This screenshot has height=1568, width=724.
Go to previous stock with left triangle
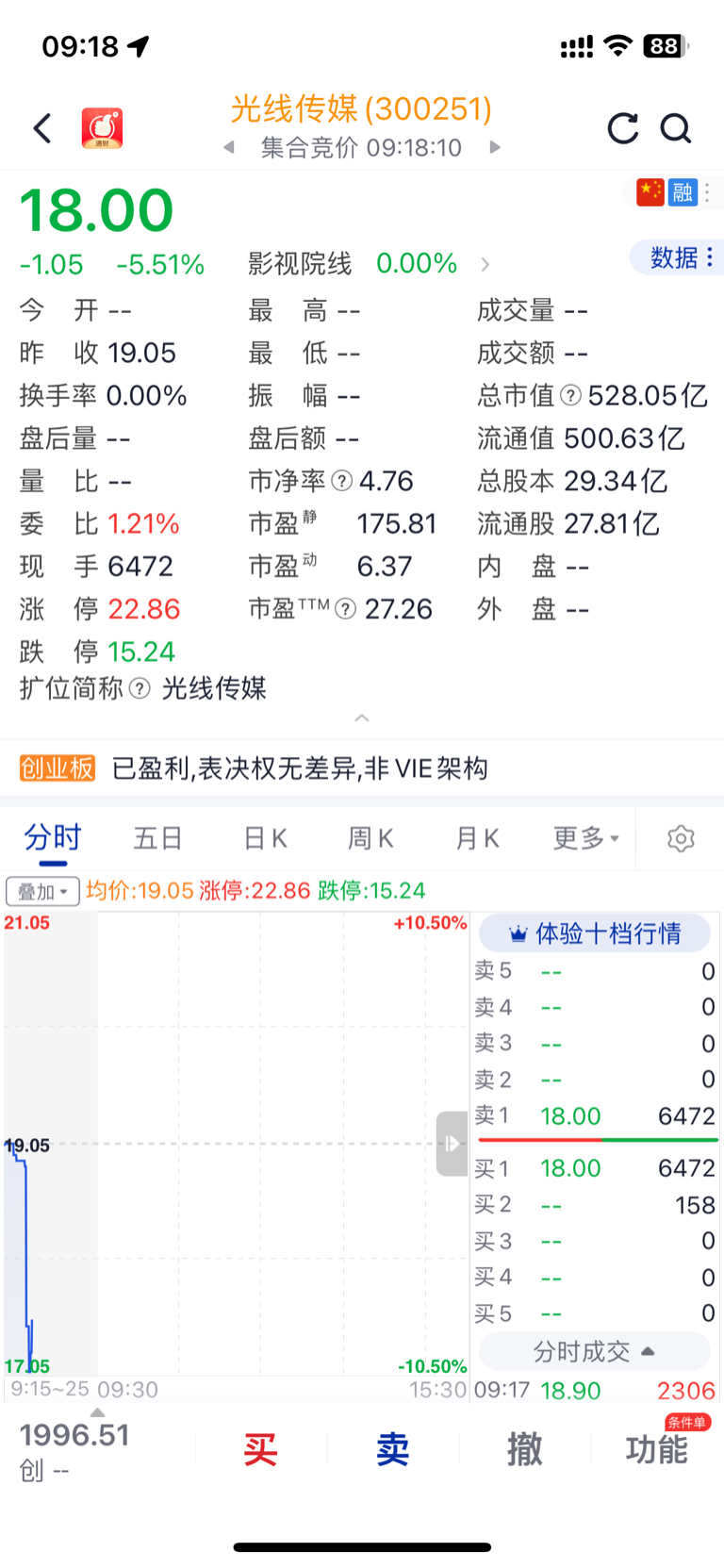coord(228,147)
